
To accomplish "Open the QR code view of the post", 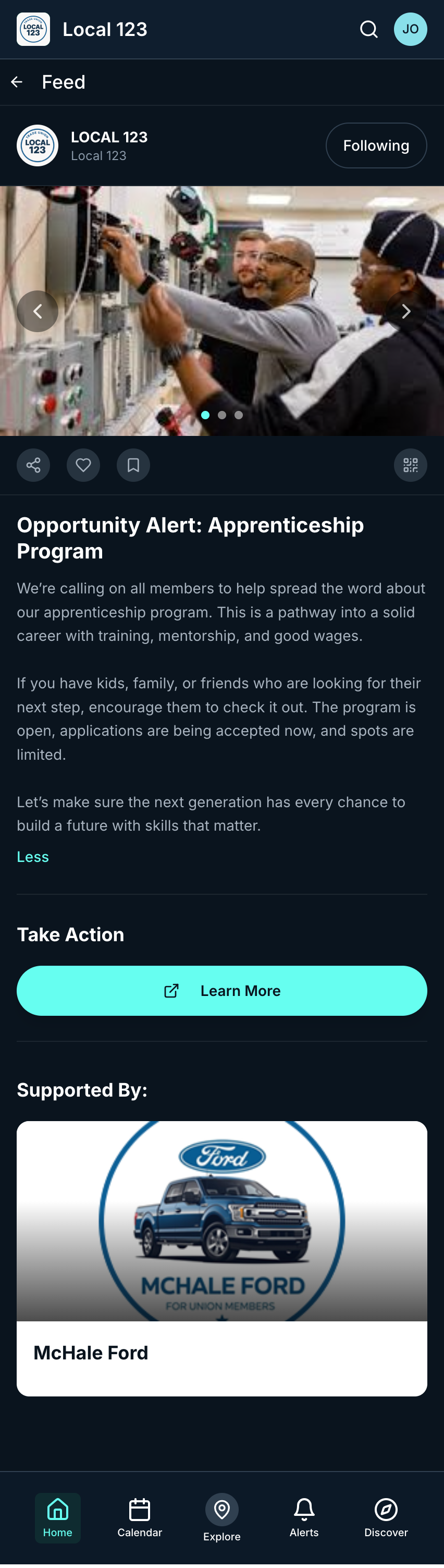I will coord(410,465).
